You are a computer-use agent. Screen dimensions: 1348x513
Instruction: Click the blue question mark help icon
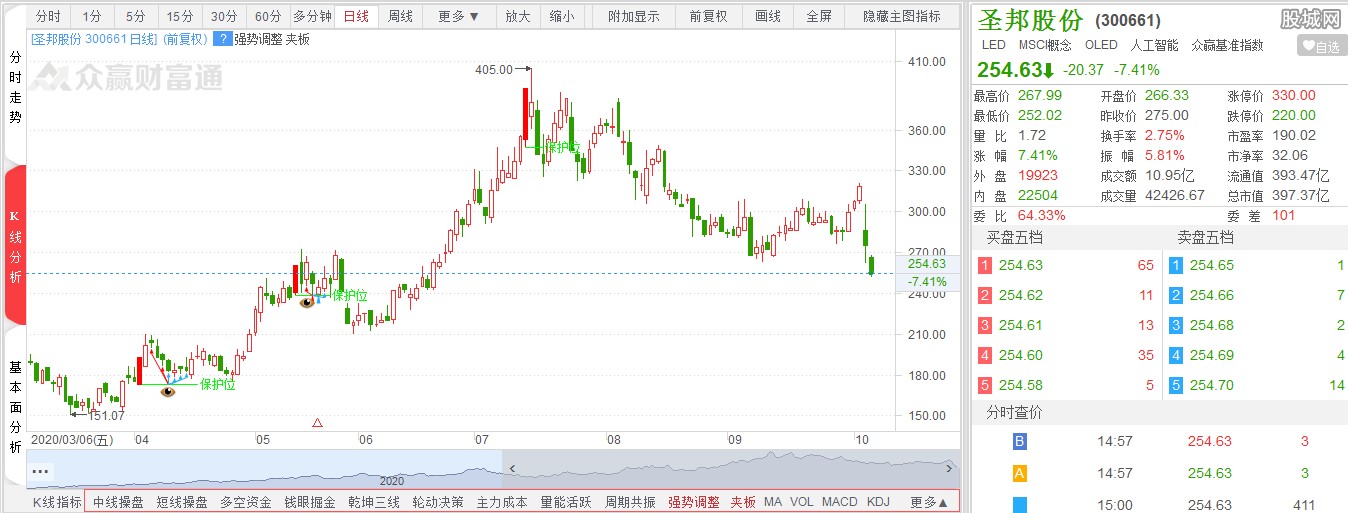[x=224, y=39]
